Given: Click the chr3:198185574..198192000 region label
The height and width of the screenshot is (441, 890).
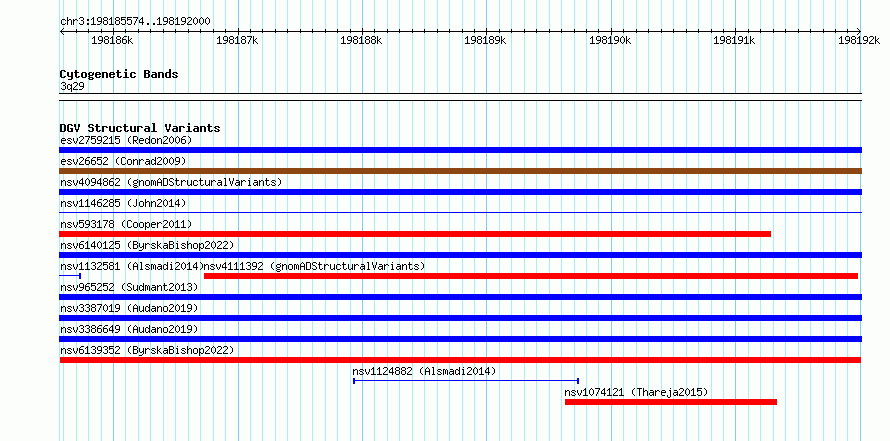Looking at the screenshot, I should (135, 22).
